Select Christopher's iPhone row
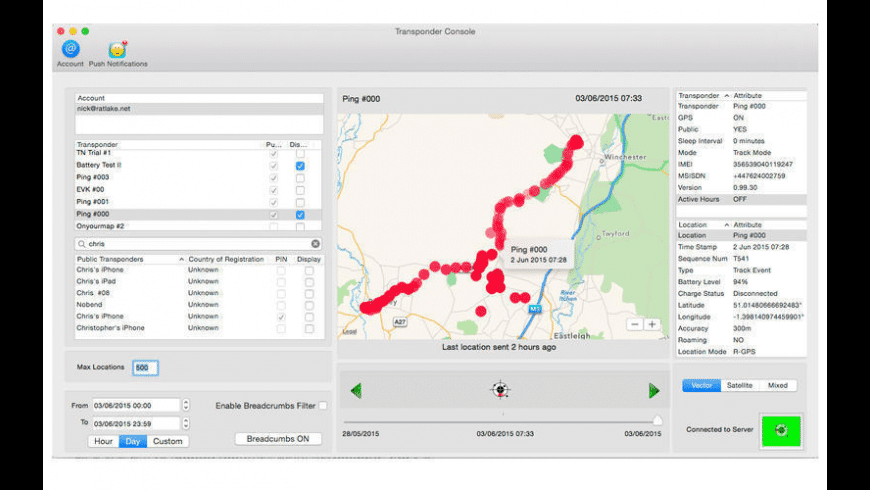 click(x=199, y=328)
